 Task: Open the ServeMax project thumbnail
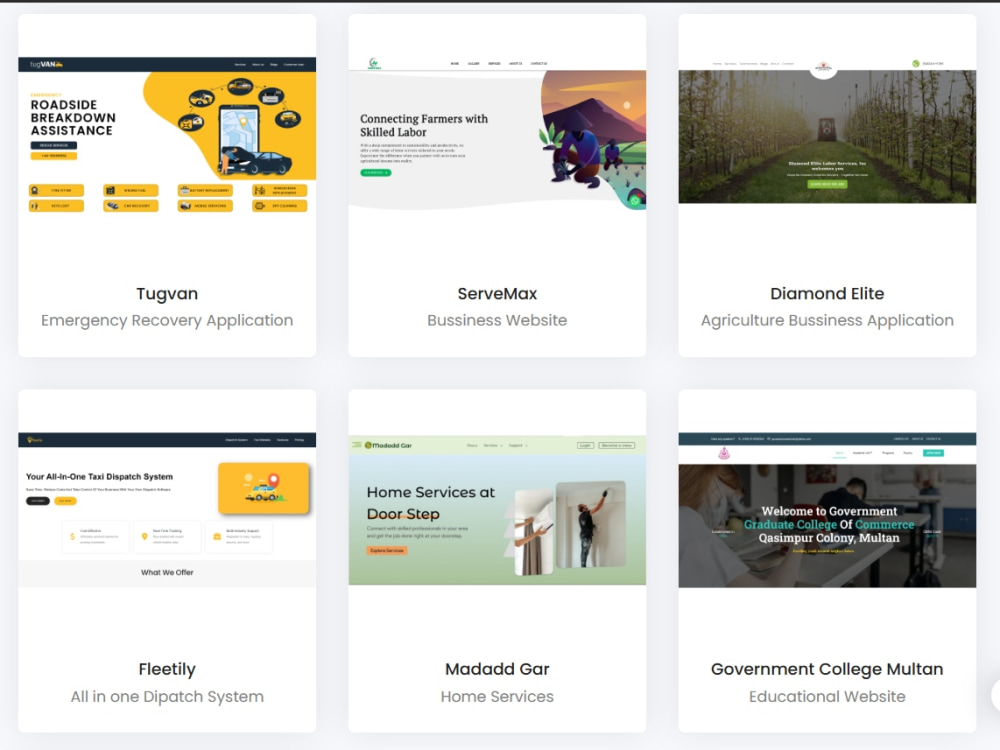[x=497, y=133]
